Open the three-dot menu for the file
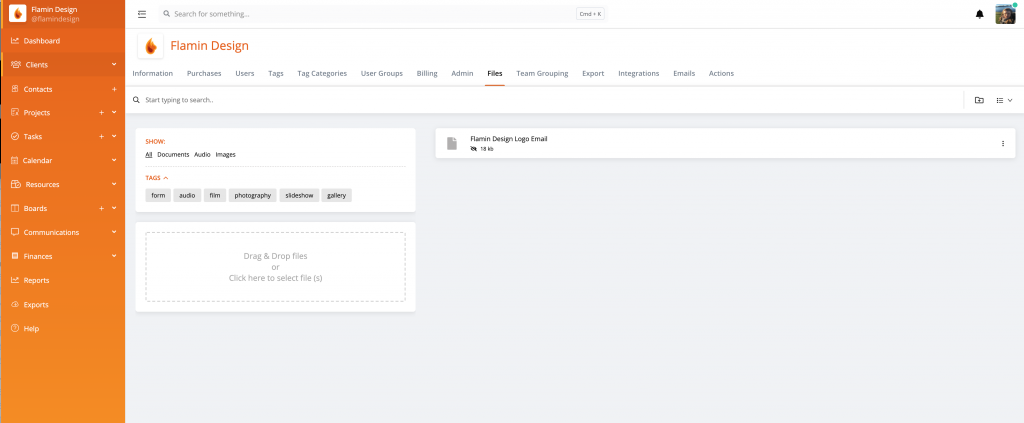Image resolution: width=1024 pixels, height=423 pixels. coord(1003,143)
